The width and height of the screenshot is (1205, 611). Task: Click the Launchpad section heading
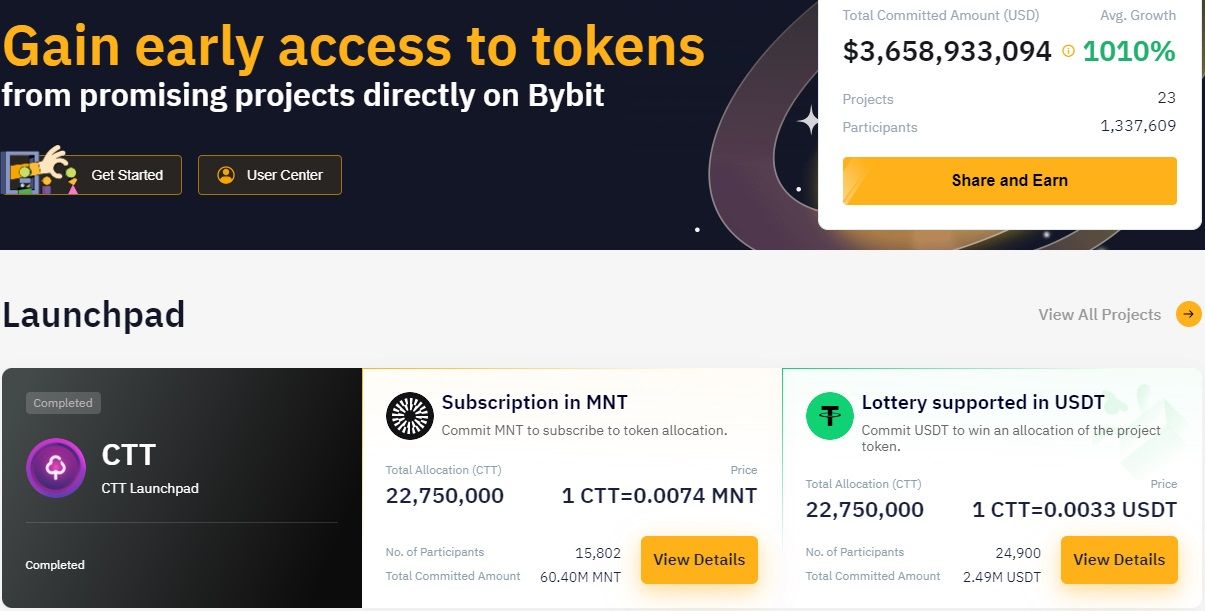tap(94, 314)
